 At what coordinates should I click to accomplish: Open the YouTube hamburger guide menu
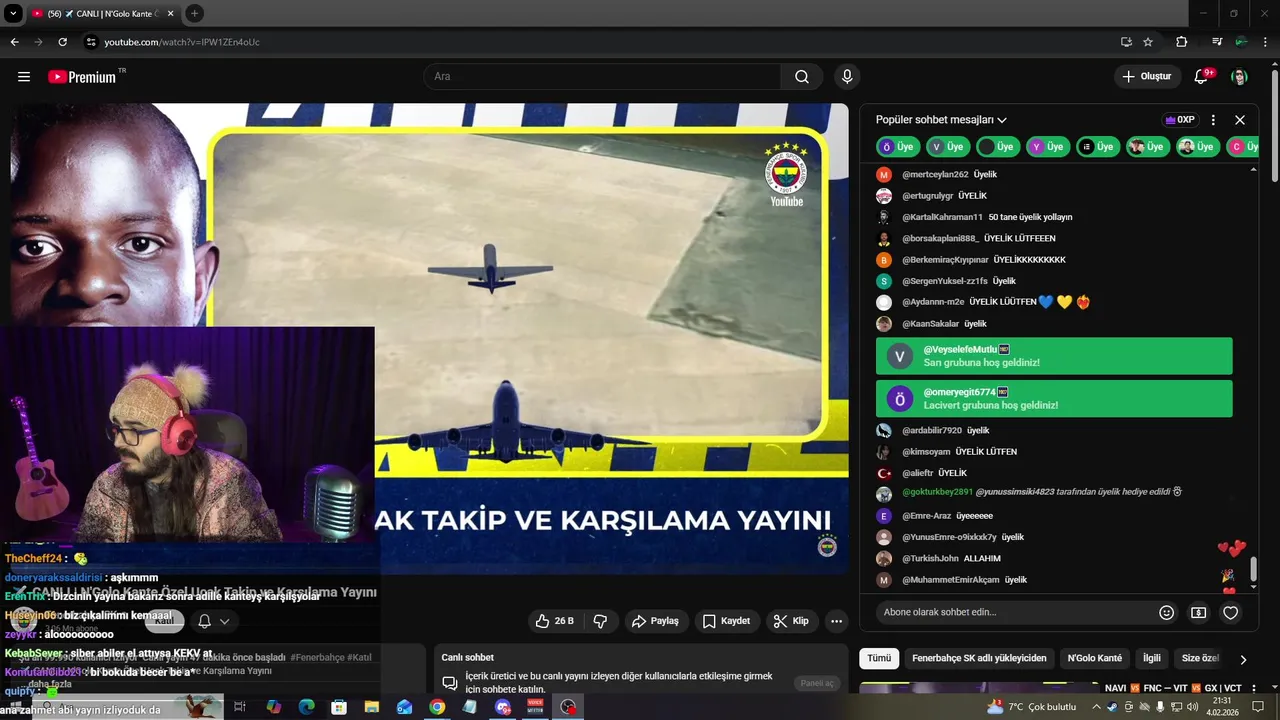(x=24, y=76)
